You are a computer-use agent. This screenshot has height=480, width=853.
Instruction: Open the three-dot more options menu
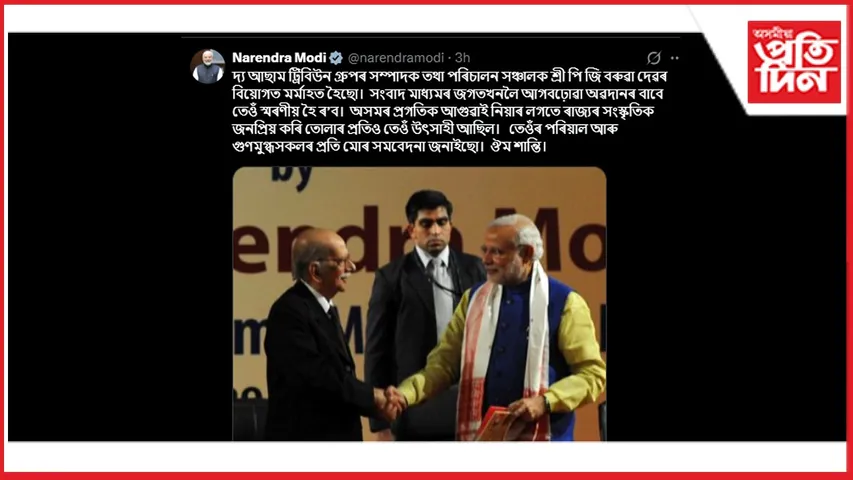click(x=675, y=58)
